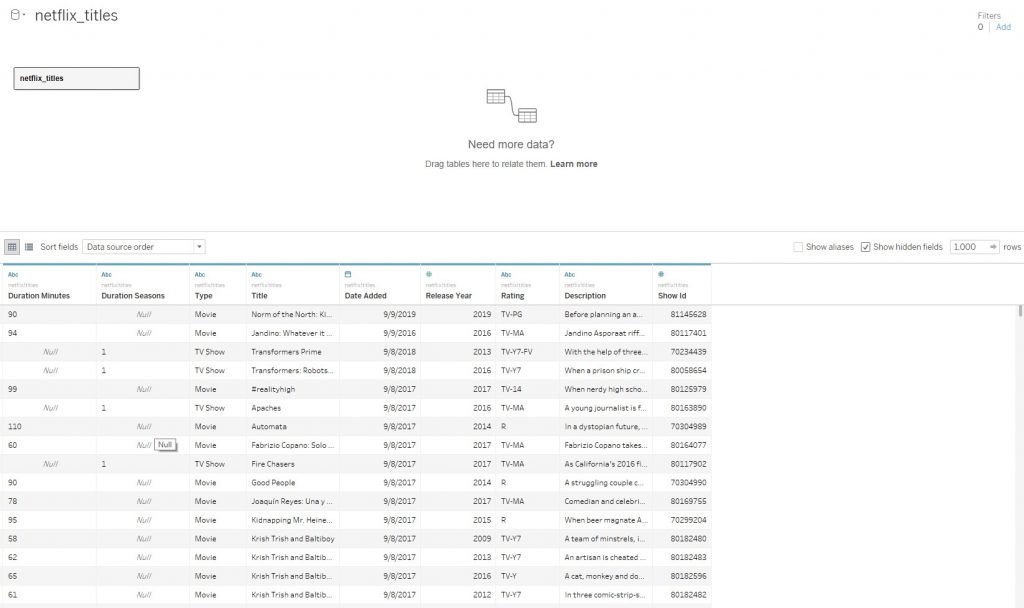Click the Abc data type icon for Title column
Viewport: 1024px width, 608px height.
pyautogui.click(x=257, y=274)
